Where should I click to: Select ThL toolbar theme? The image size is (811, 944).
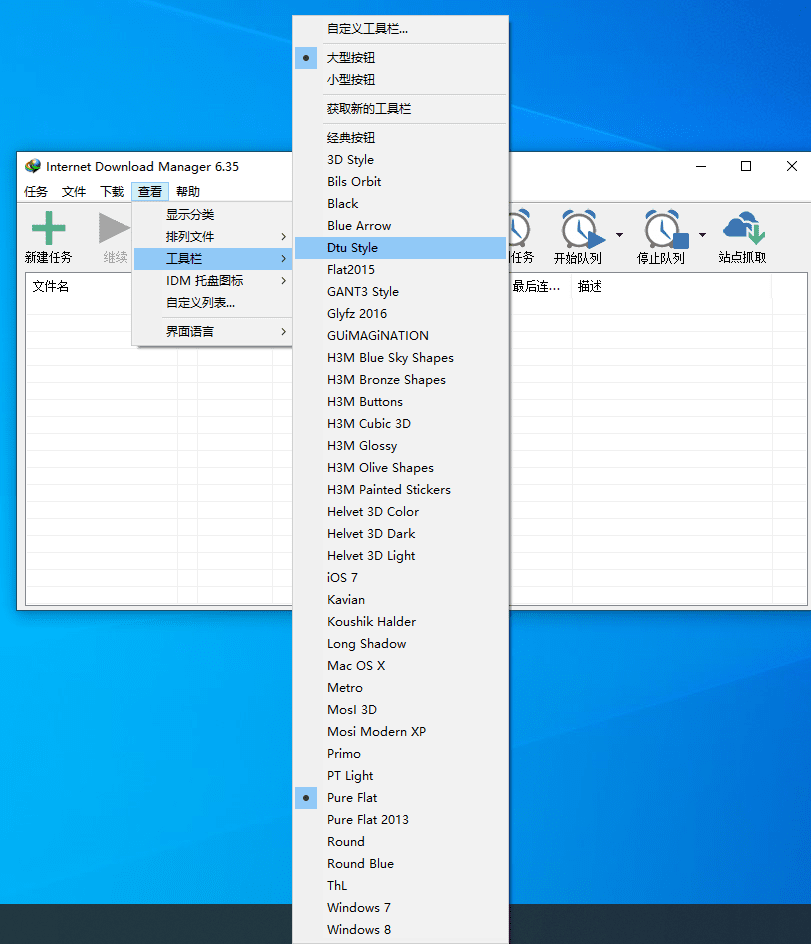(400, 886)
